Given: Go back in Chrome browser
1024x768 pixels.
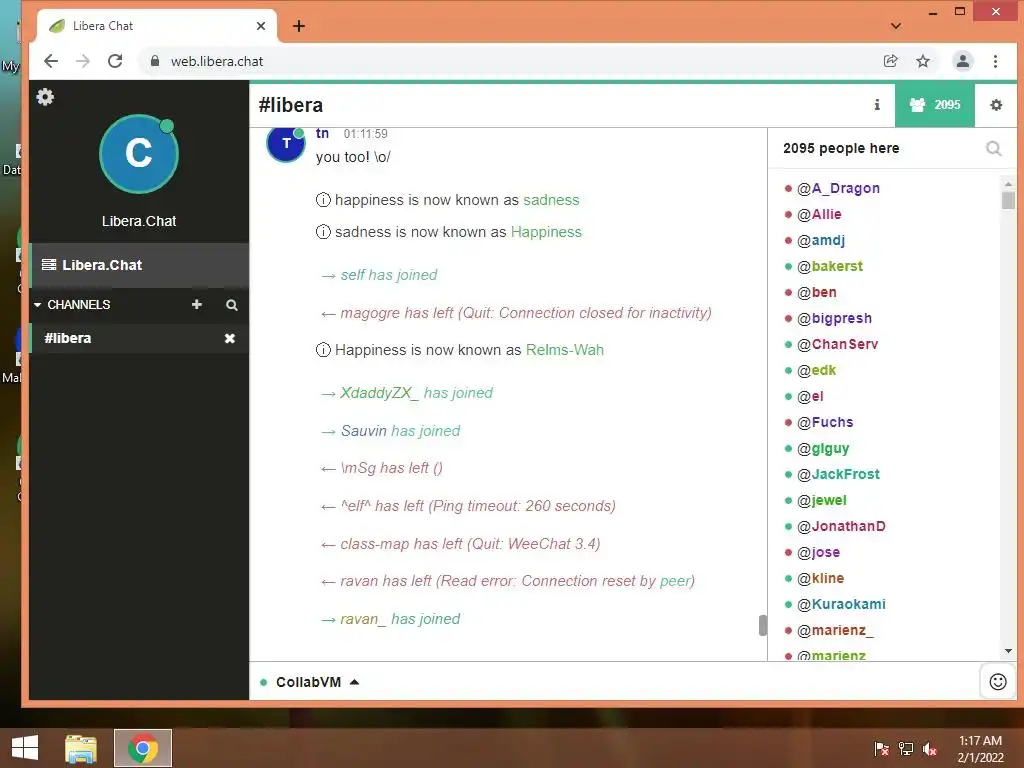Looking at the screenshot, I should click(51, 61).
